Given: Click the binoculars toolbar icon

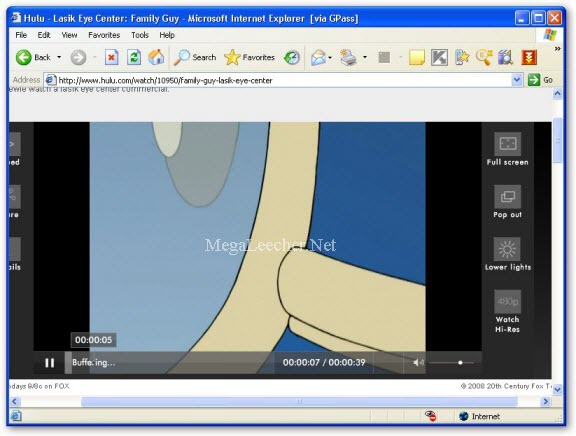Looking at the screenshot, I should (x=506, y=57).
